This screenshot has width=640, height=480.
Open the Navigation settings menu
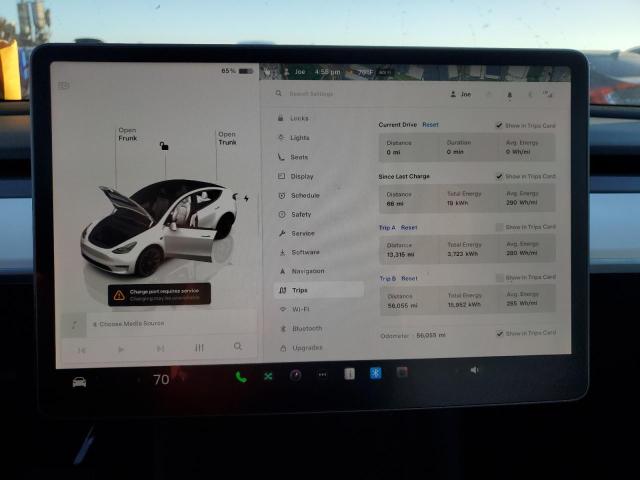tap(302, 271)
